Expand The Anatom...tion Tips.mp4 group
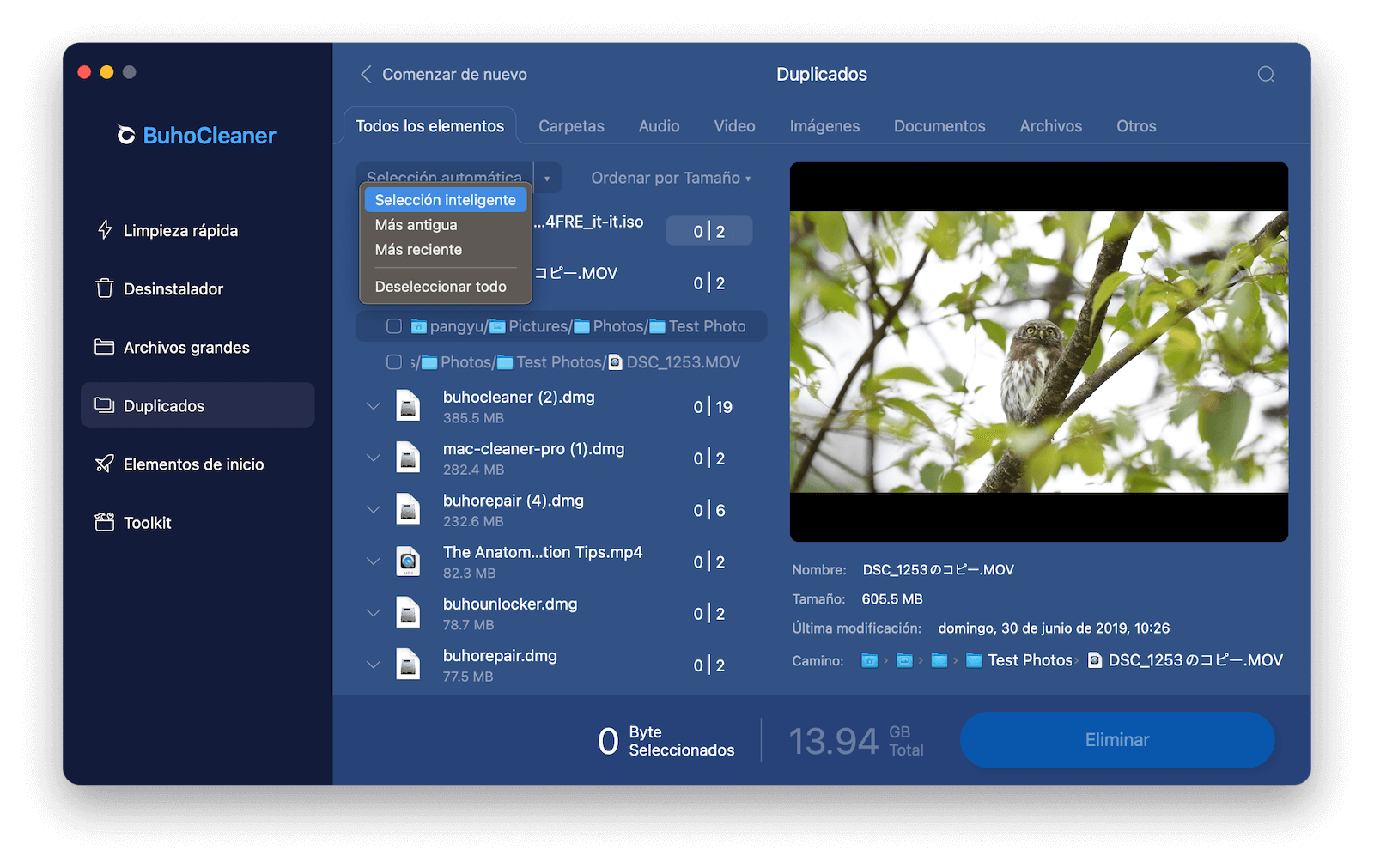Image resolution: width=1374 pixels, height=868 pixels. coord(374,561)
